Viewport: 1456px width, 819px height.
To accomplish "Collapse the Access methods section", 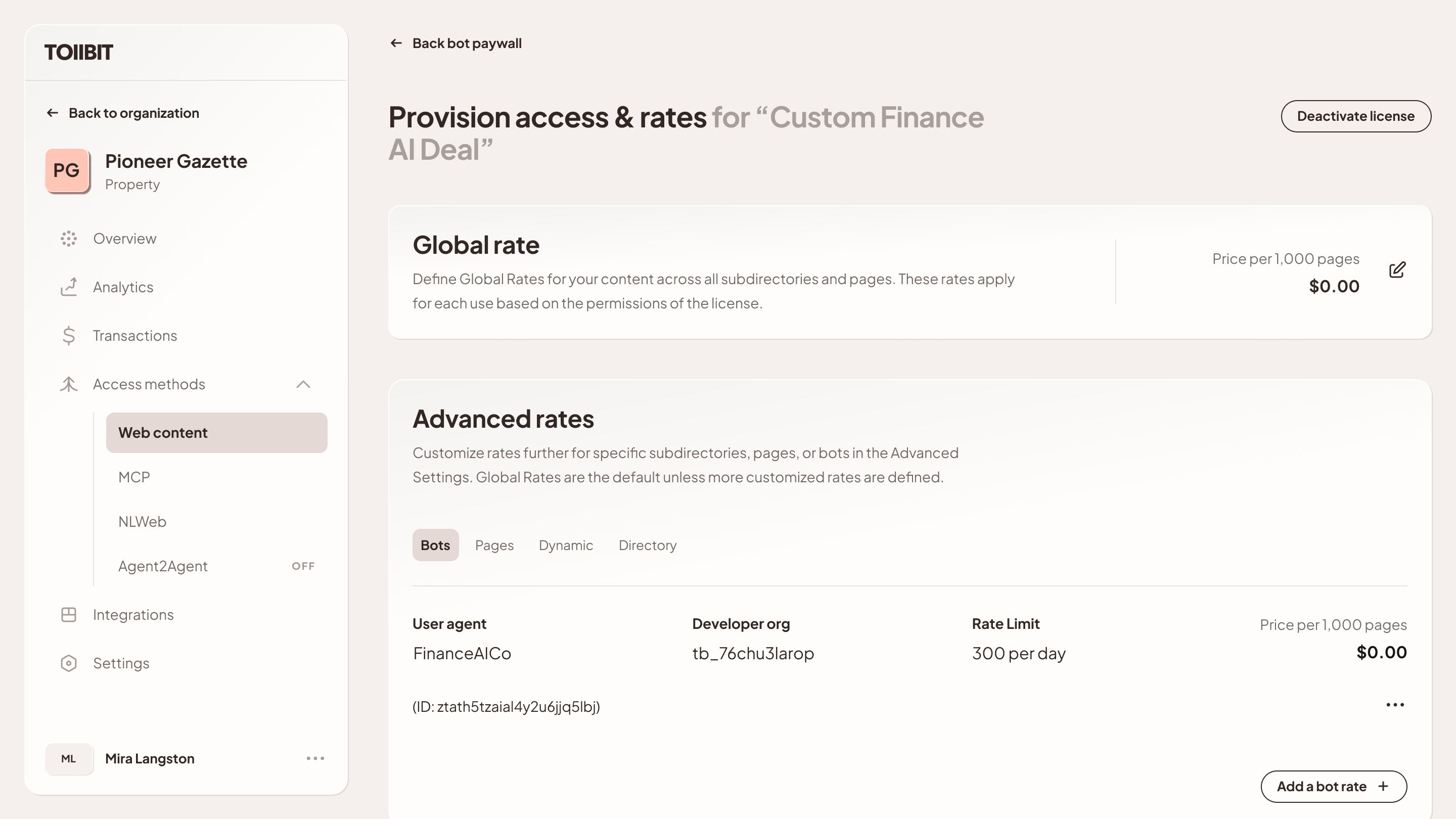I will coord(303,384).
